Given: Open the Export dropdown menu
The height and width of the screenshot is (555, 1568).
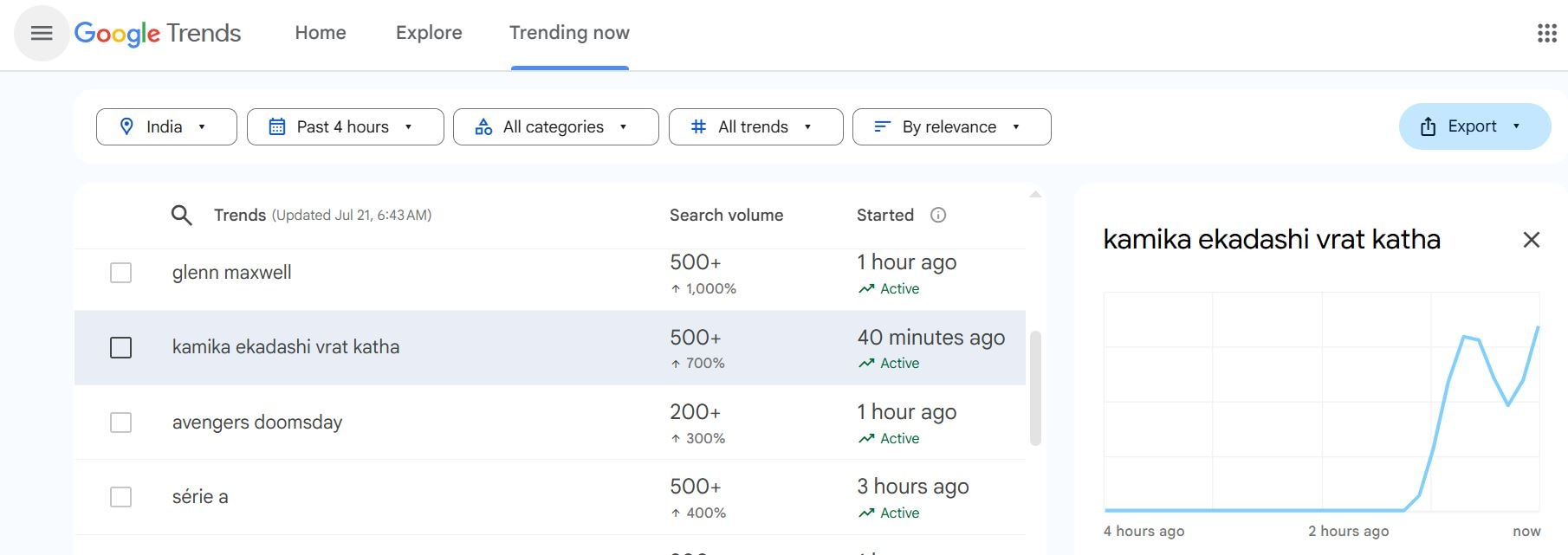Looking at the screenshot, I should coord(1474,126).
